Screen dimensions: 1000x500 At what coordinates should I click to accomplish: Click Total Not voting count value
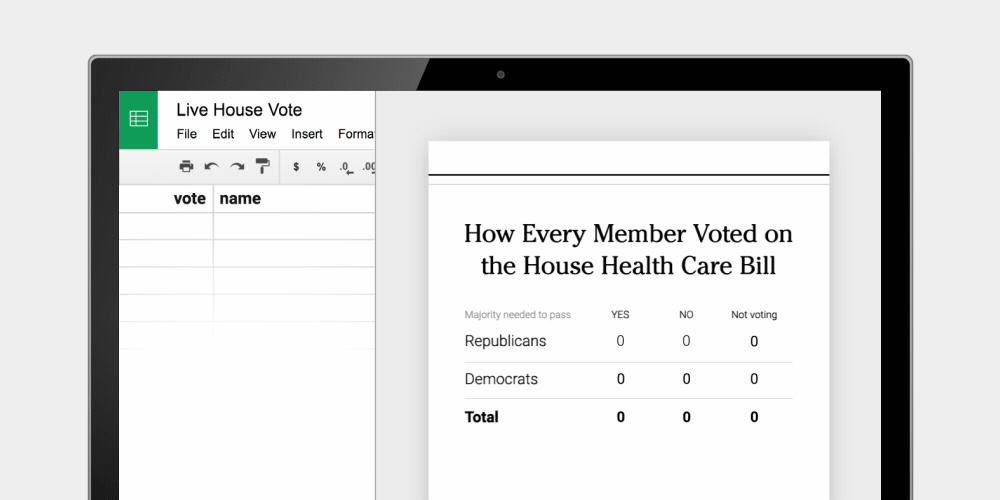(754, 417)
